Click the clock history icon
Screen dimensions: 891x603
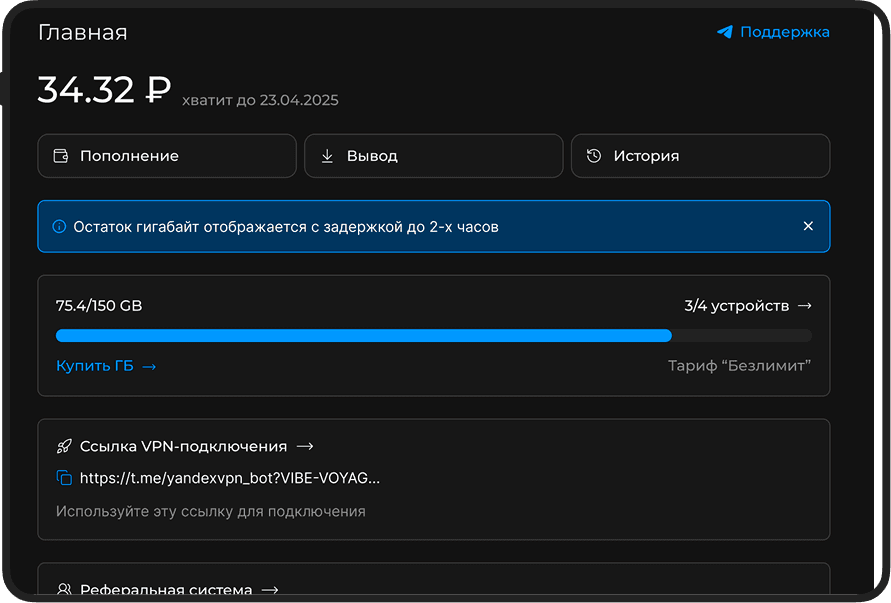594,156
